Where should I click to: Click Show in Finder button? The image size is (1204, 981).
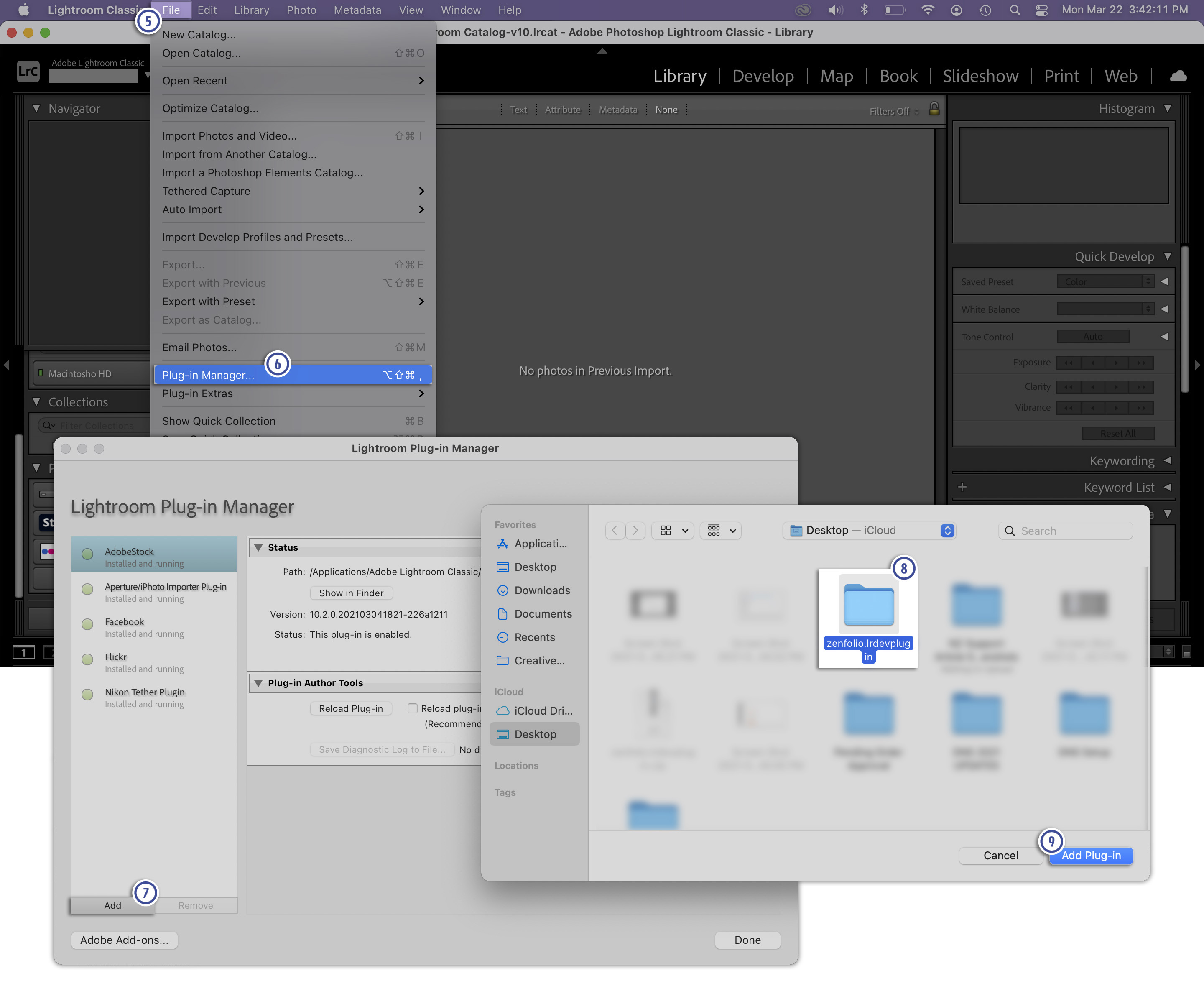(351, 593)
